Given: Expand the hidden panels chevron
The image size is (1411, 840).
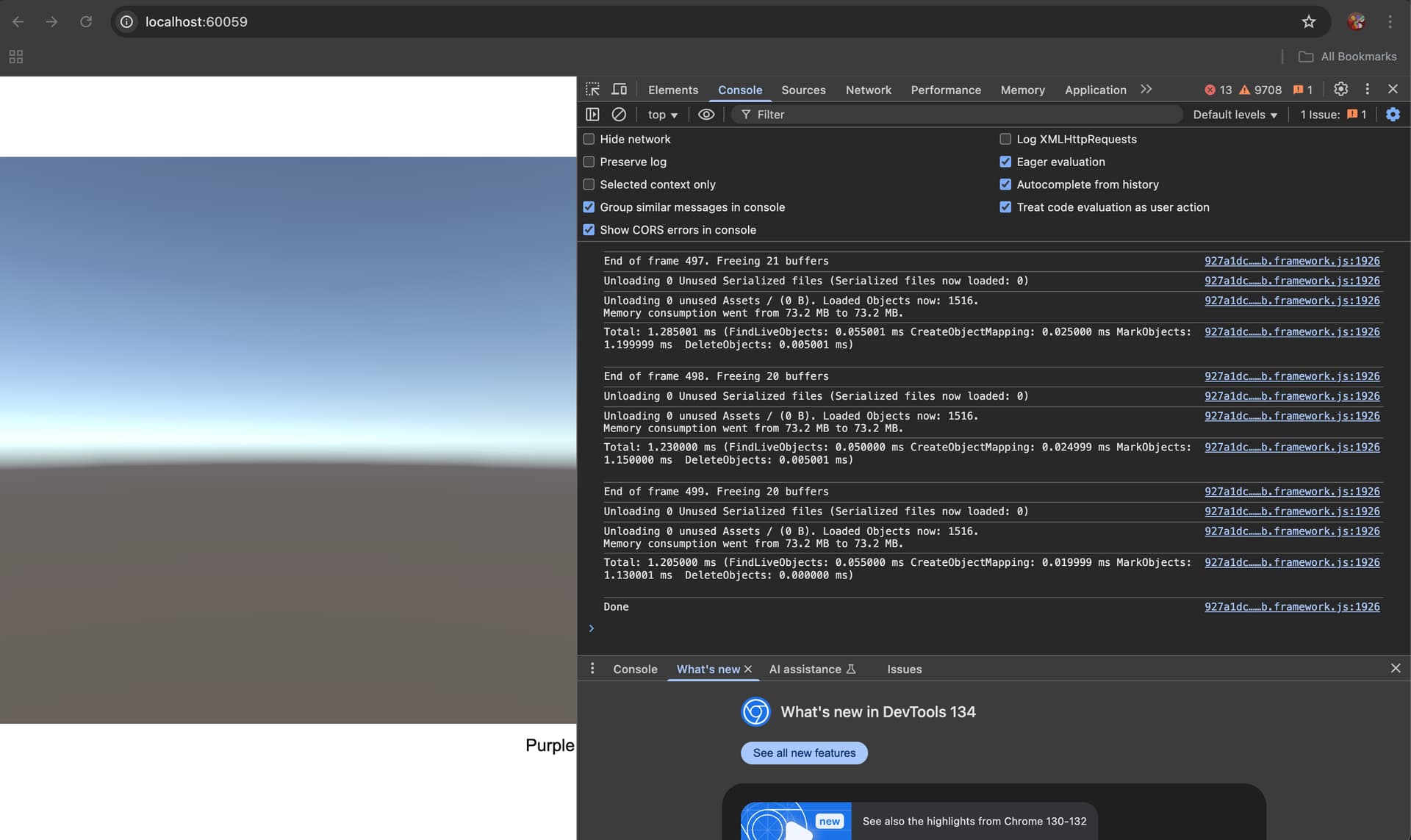Looking at the screenshot, I should tap(1145, 89).
